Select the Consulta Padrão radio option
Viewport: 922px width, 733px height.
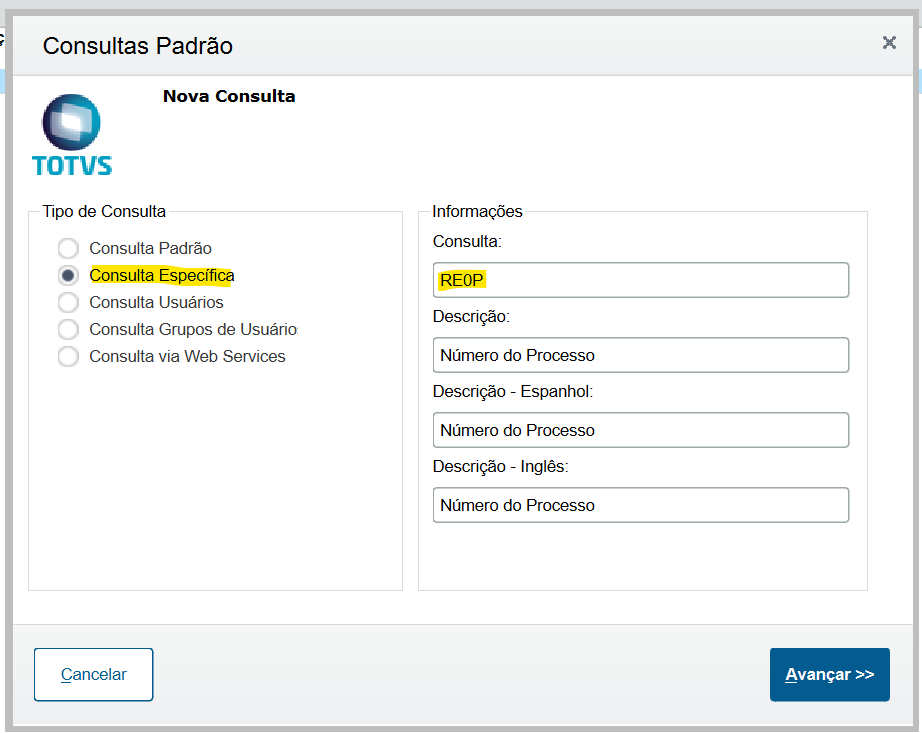click(68, 248)
